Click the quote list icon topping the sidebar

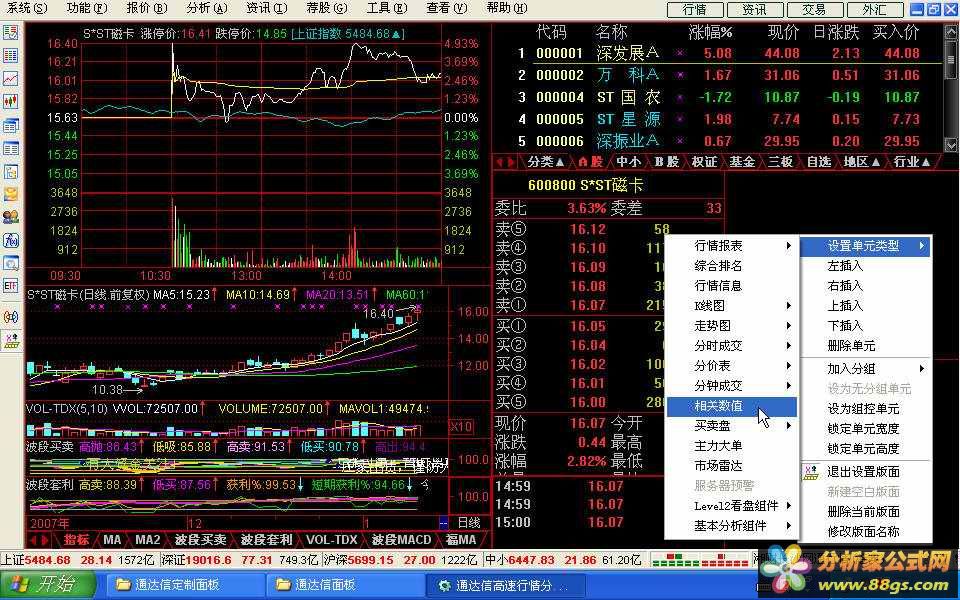tap(10, 32)
